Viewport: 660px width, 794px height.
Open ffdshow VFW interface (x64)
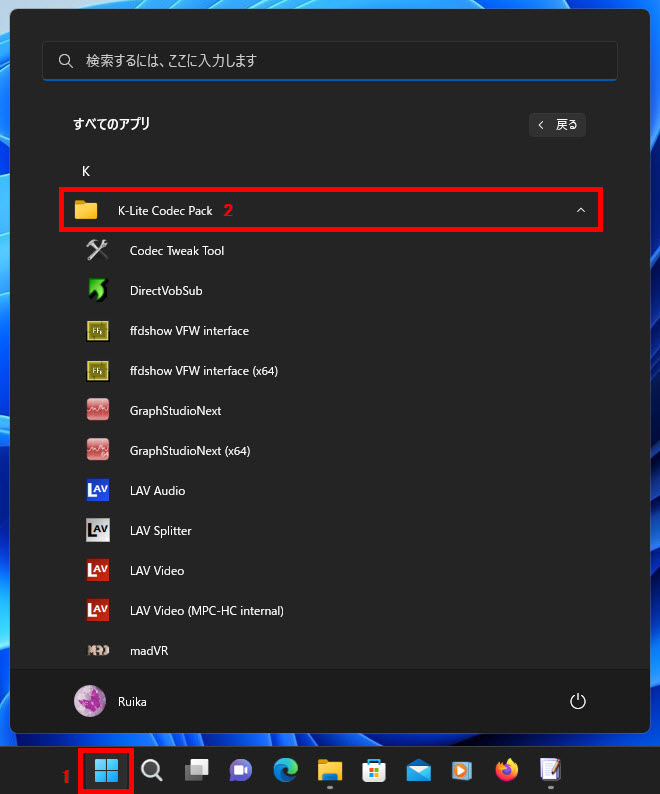click(203, 371)
